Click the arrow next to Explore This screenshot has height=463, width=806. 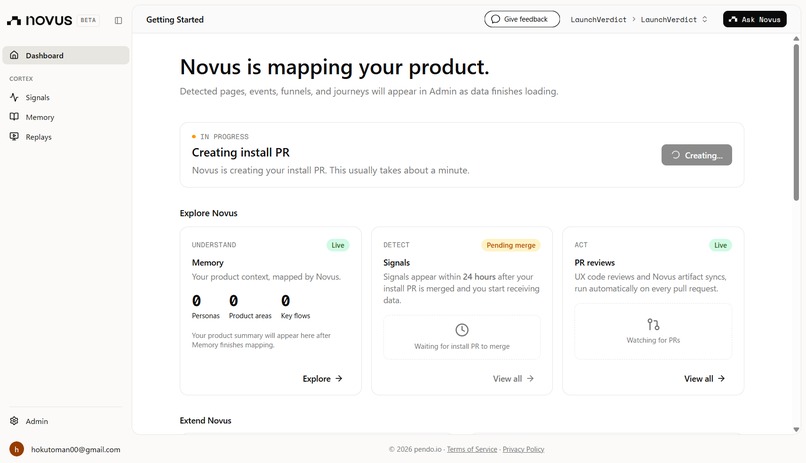coord(339,379)
